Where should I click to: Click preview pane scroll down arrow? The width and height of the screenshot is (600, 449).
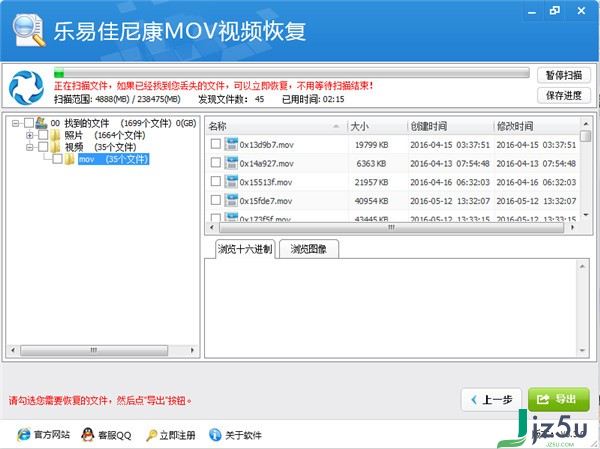tap(582, 350)
